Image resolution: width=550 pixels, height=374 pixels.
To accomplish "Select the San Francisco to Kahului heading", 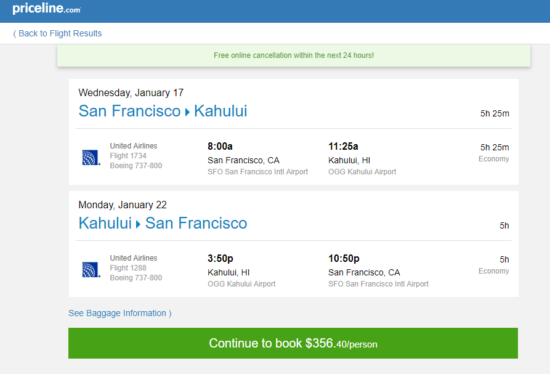I will [163, 111].
